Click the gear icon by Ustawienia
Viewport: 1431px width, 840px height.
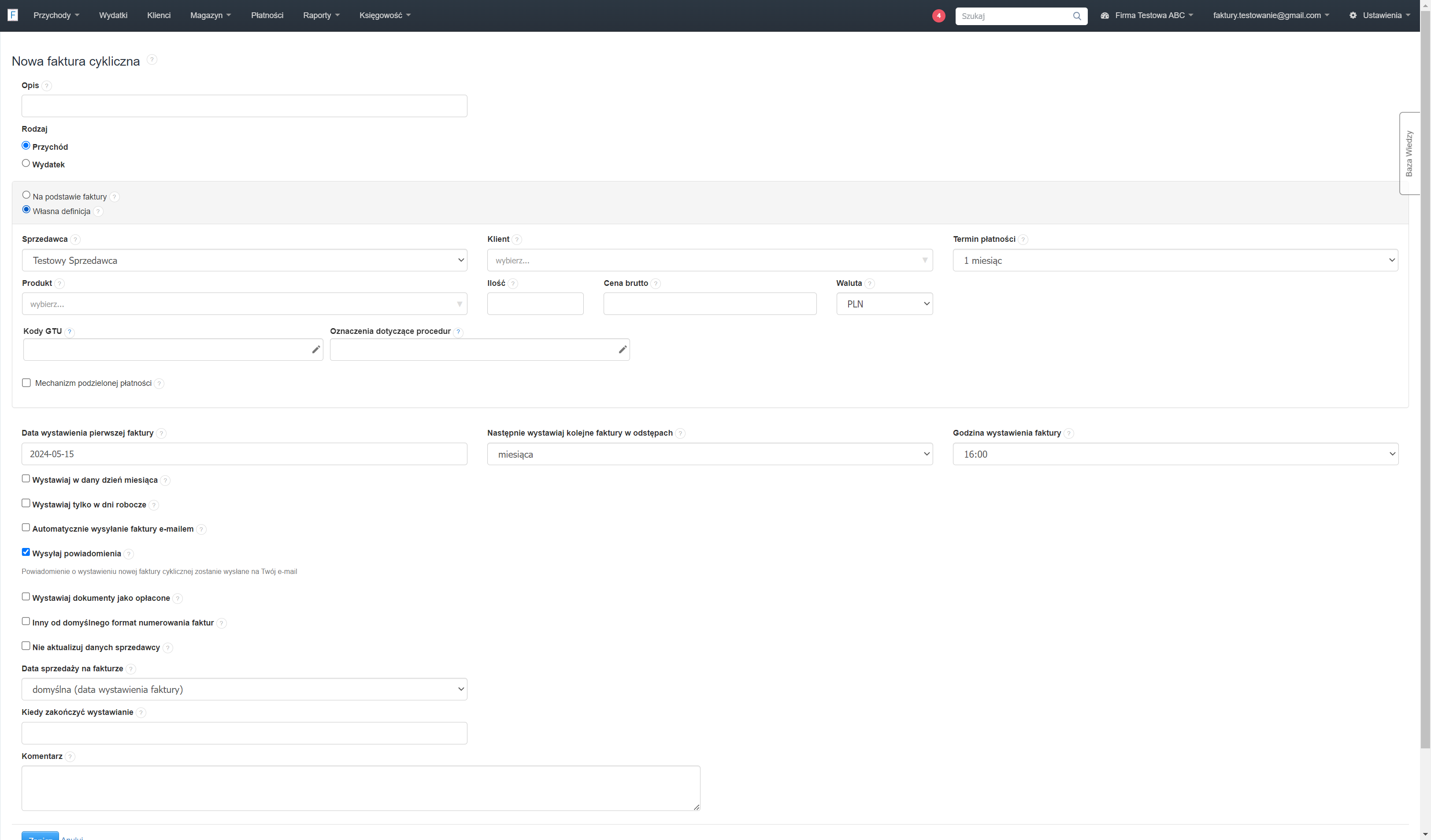(x=1353, y=15)
